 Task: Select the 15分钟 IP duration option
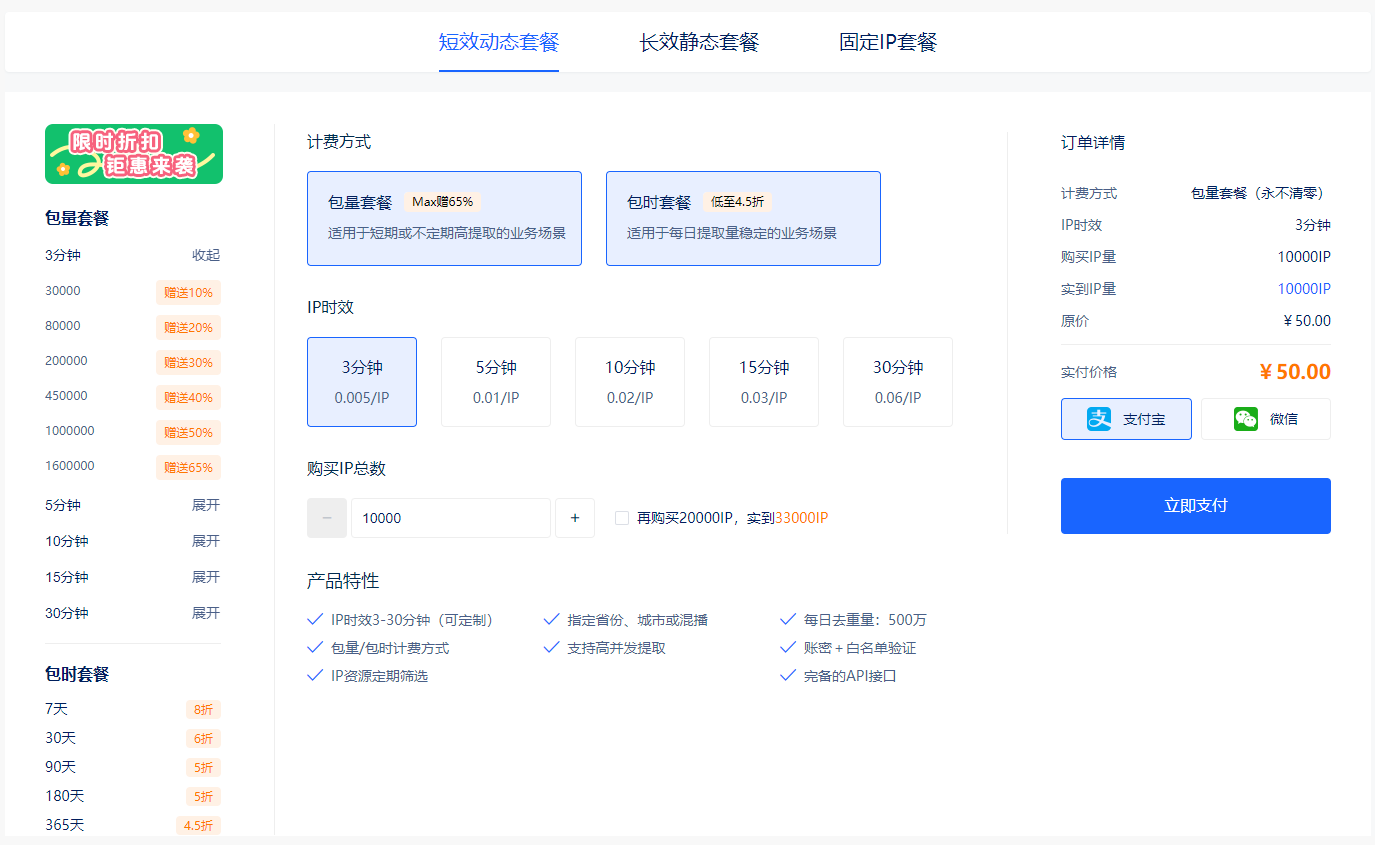[x=764, y=381]
